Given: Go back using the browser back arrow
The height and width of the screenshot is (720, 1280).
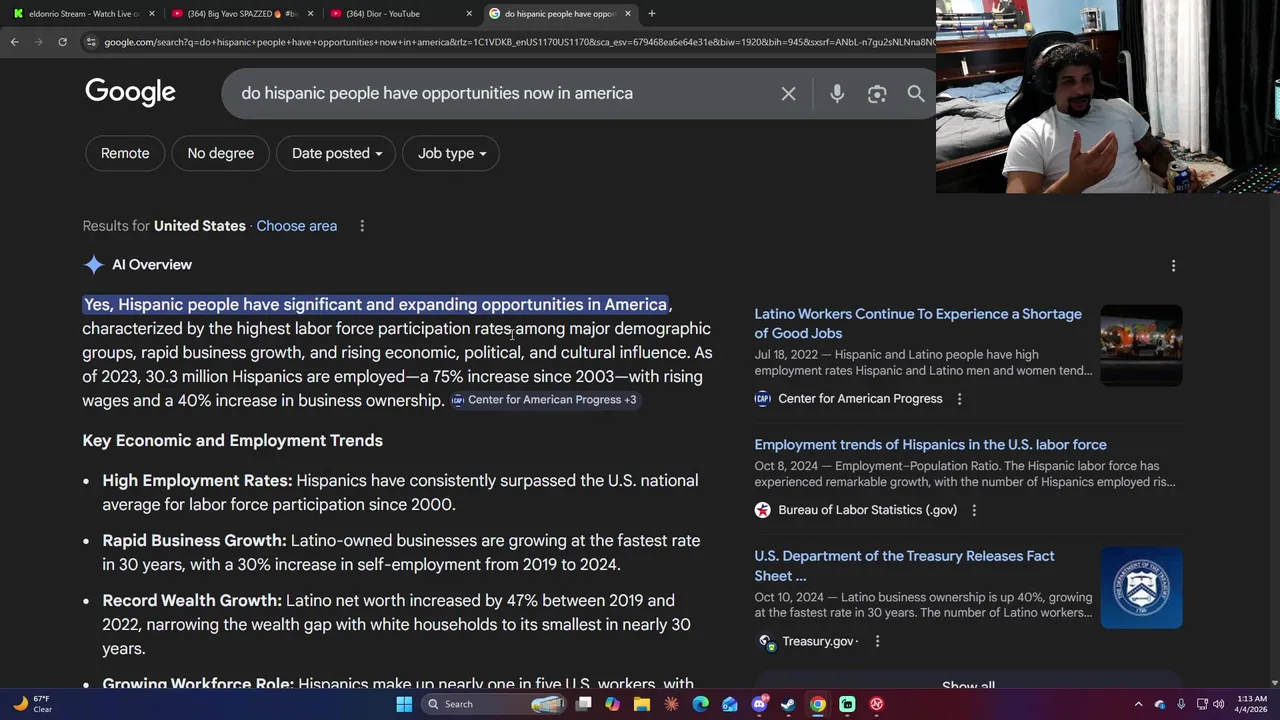Looking at the screenshot, I should click(14, 42).
